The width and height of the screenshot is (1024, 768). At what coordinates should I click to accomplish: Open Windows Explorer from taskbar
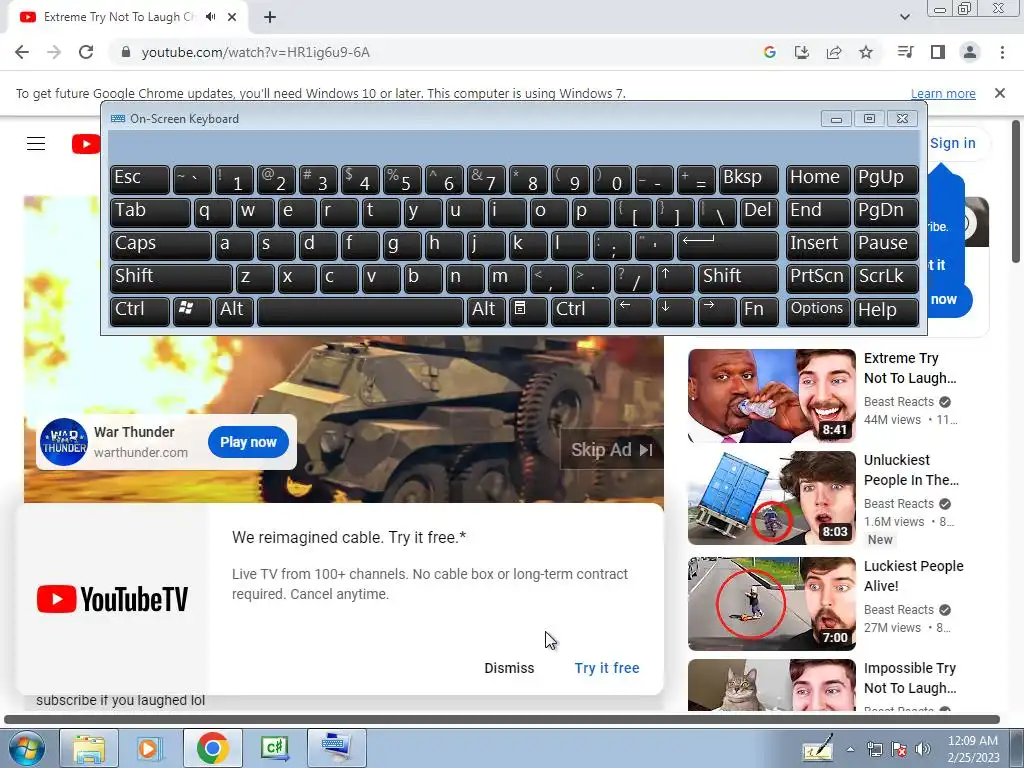tap(89, 748)
